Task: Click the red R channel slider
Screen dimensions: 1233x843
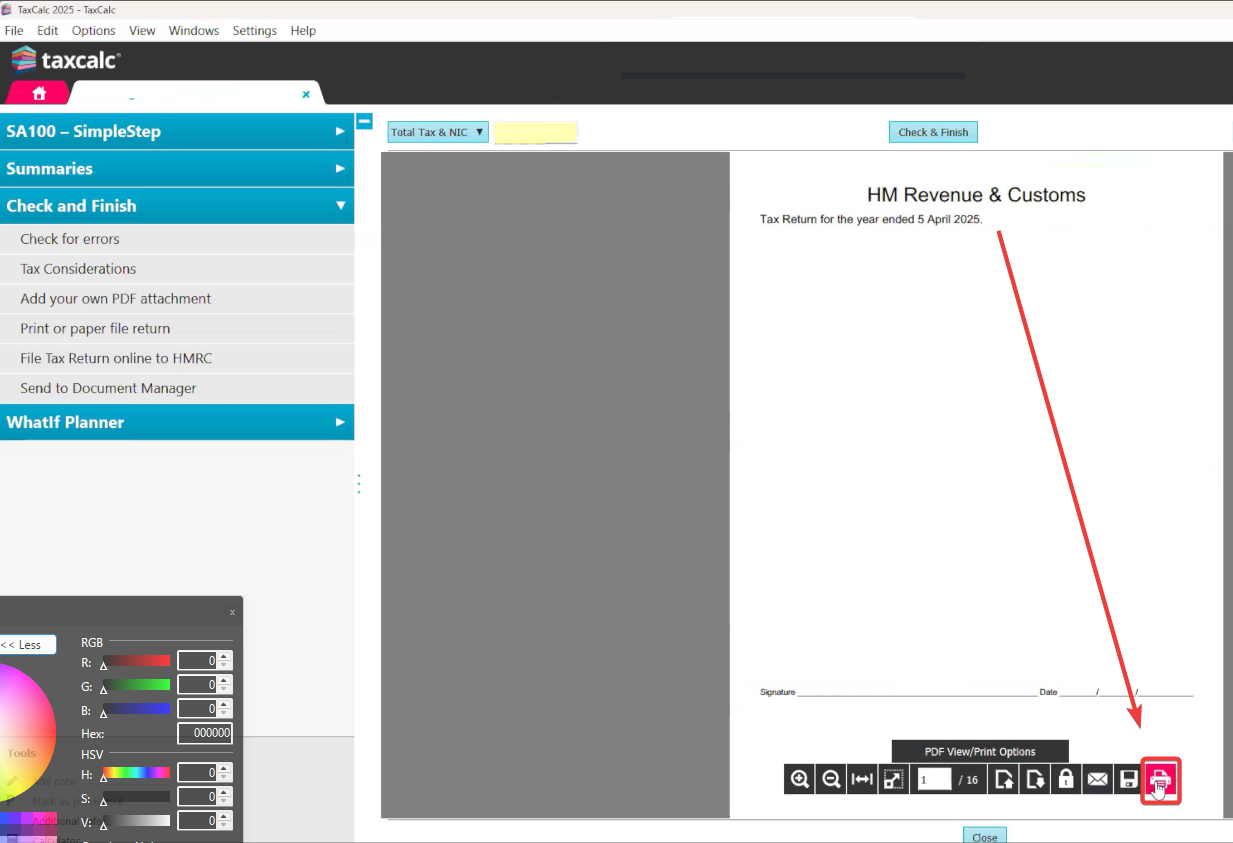Action: tap(137, 661)
